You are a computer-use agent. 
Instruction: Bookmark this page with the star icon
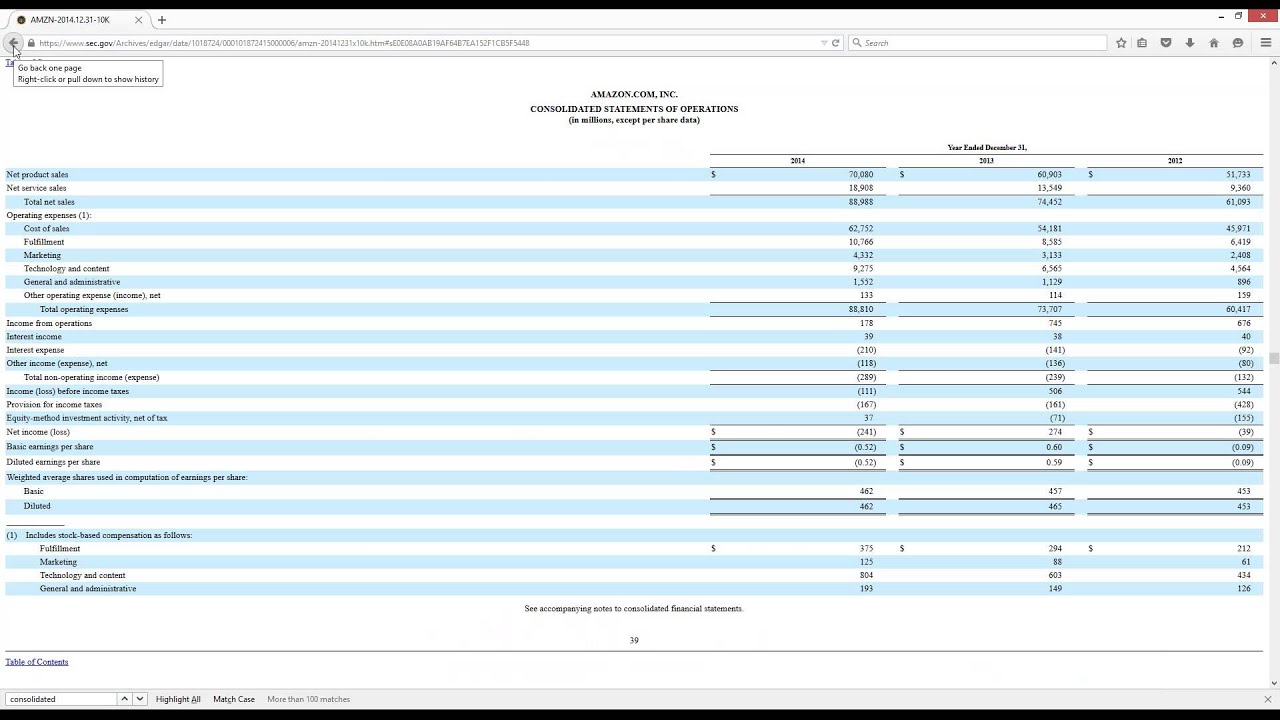click(1121, 43)
